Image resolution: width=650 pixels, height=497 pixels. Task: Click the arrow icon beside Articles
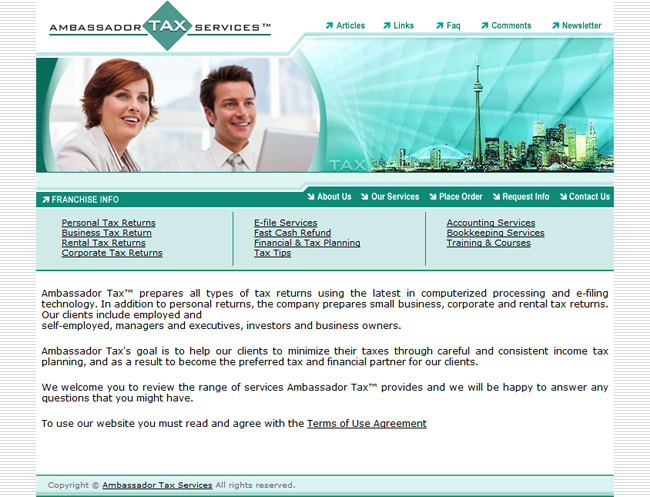pos(329,26)
